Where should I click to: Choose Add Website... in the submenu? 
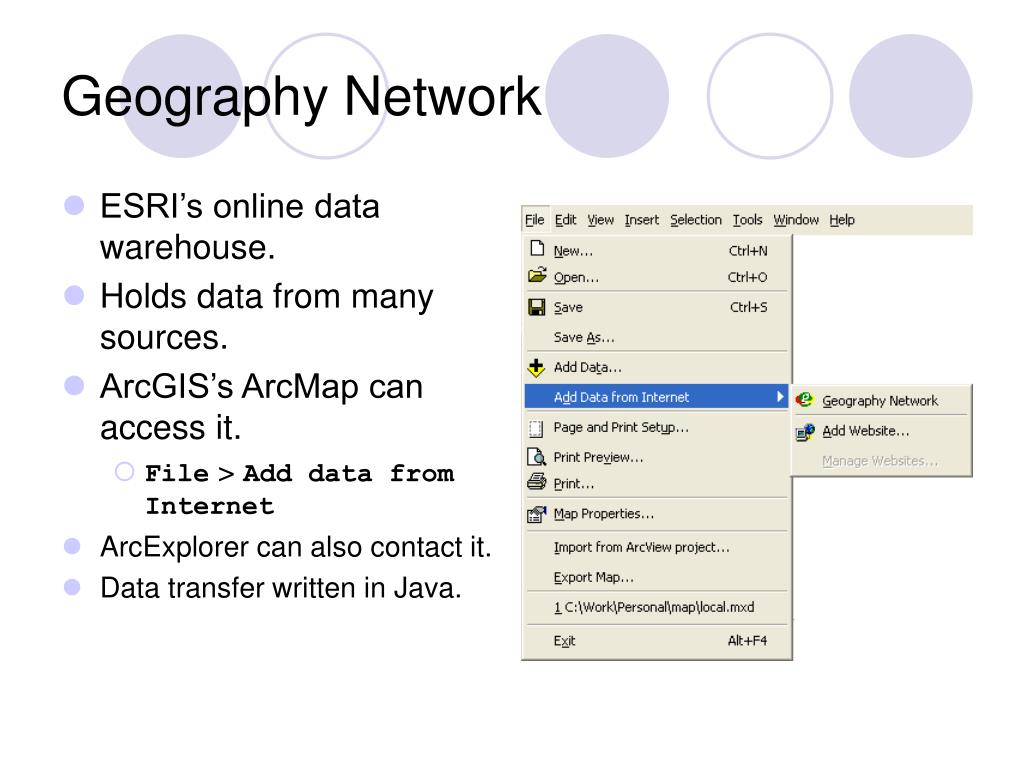pyautogui.click(x=880, y=431)
